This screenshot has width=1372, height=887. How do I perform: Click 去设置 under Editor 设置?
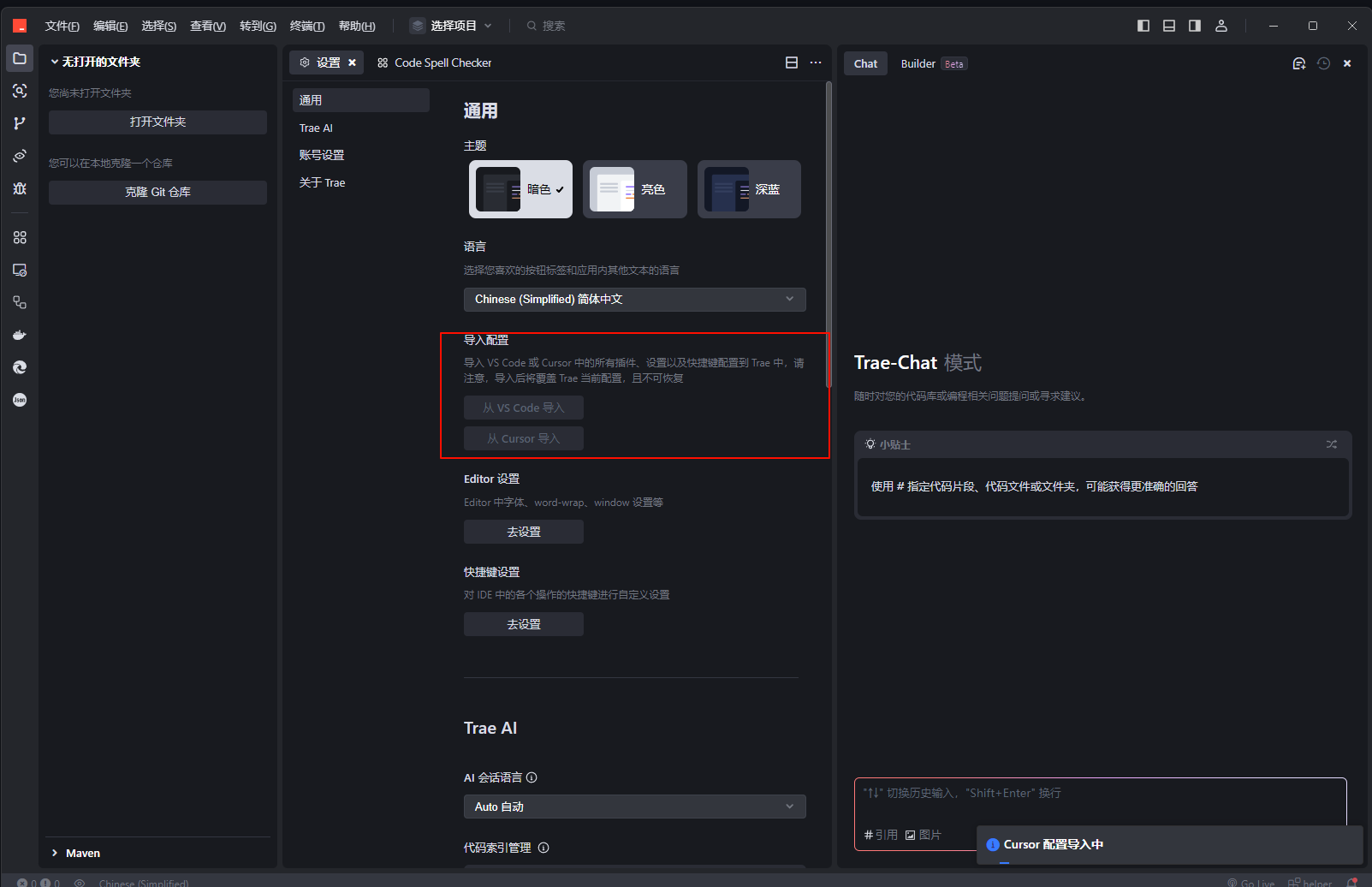[524, 532]
